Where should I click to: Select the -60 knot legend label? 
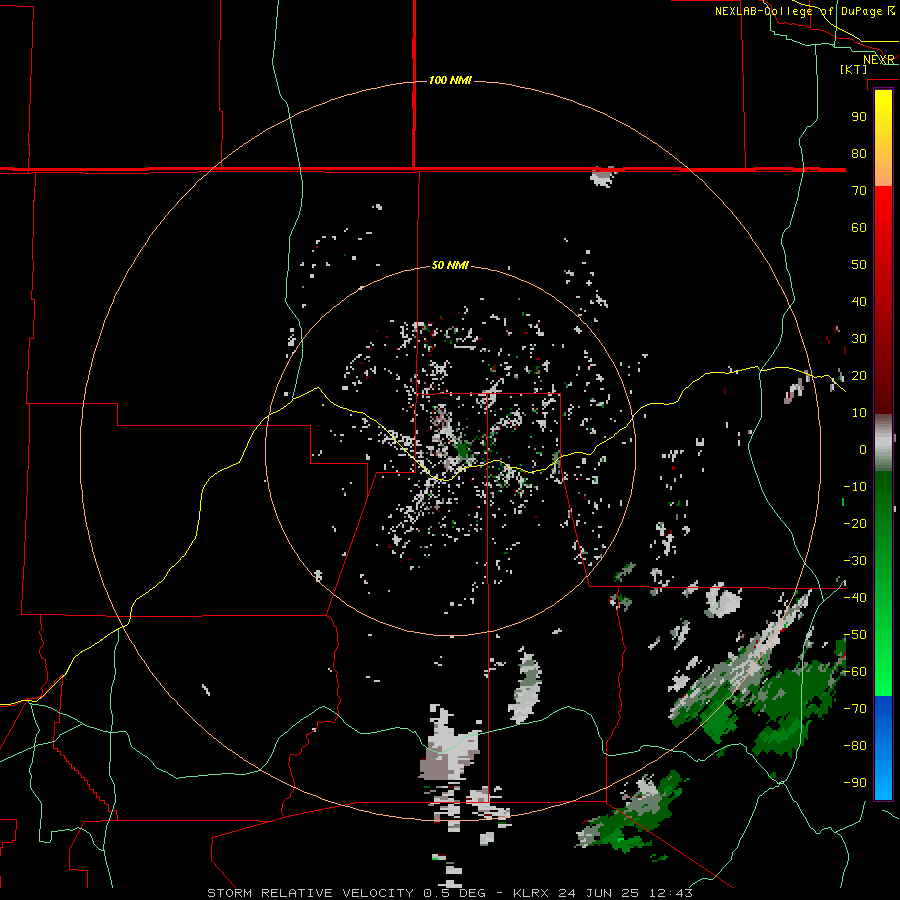pos(855,672)
